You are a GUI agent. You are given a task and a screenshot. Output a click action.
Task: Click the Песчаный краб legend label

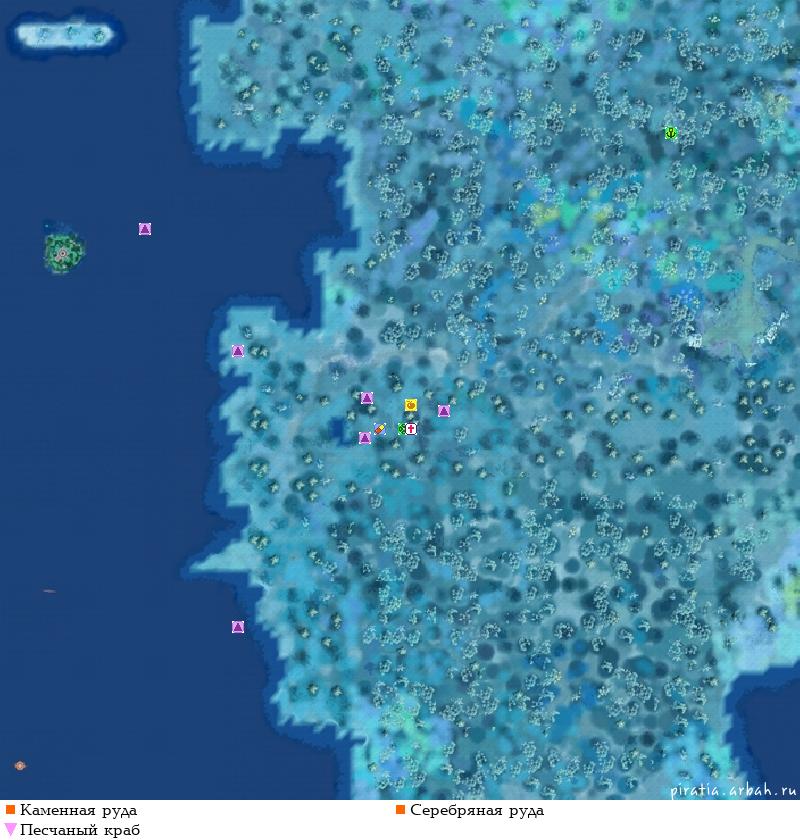pos(80,830)
